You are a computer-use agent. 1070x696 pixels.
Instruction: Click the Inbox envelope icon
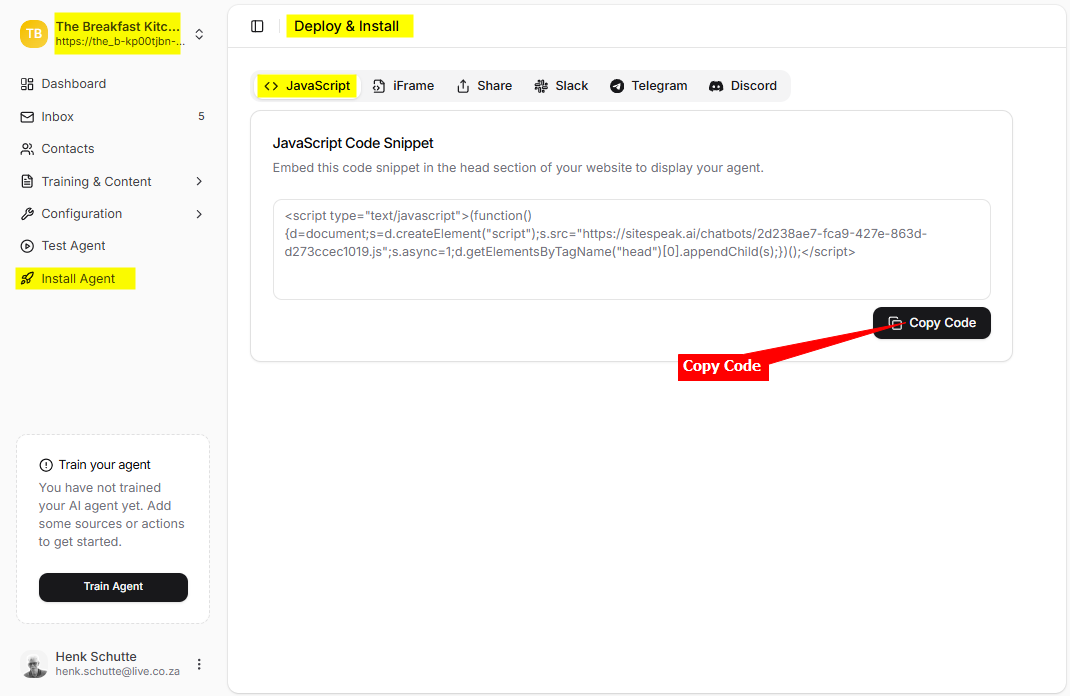pos(27,117)
